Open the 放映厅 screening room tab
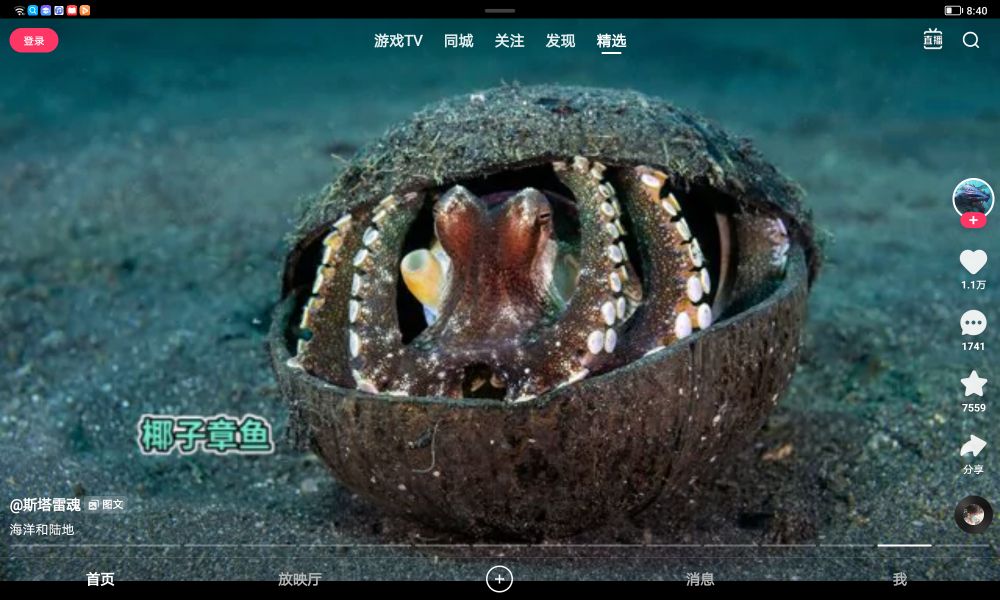 pyautogui.click(x=300, y=579)
